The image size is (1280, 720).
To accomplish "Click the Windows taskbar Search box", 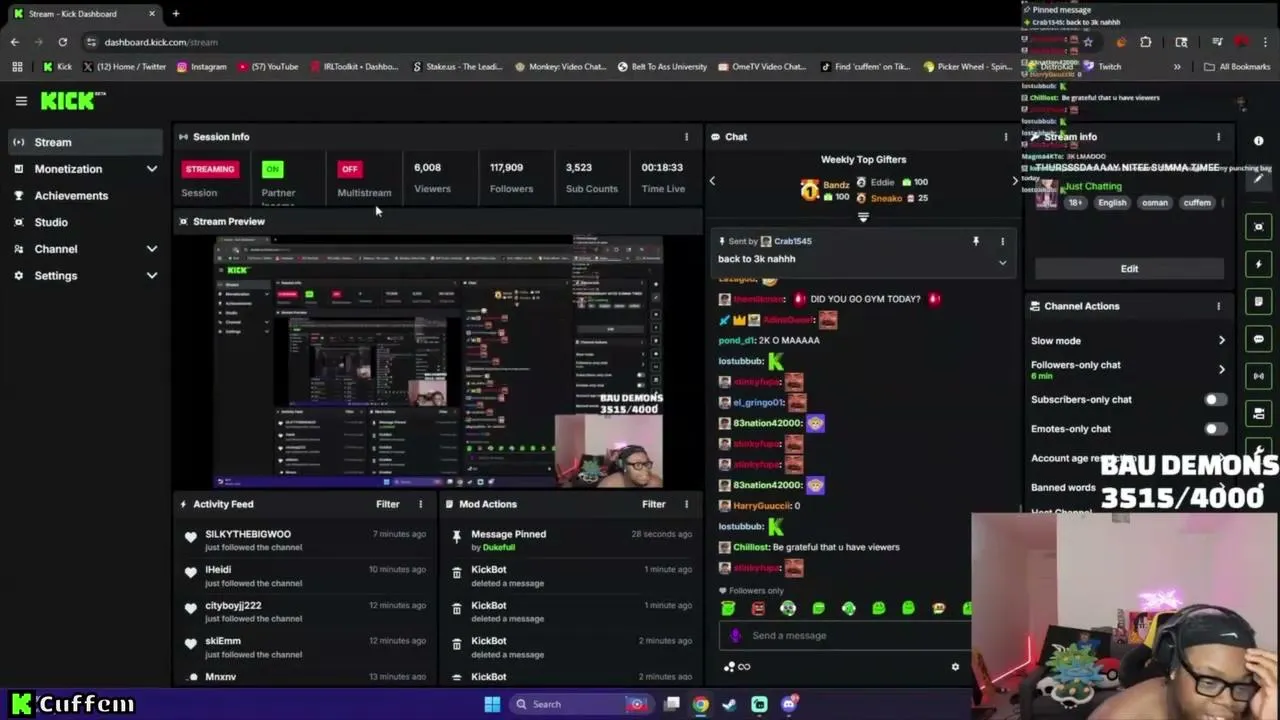I will [x=580, y=704].
